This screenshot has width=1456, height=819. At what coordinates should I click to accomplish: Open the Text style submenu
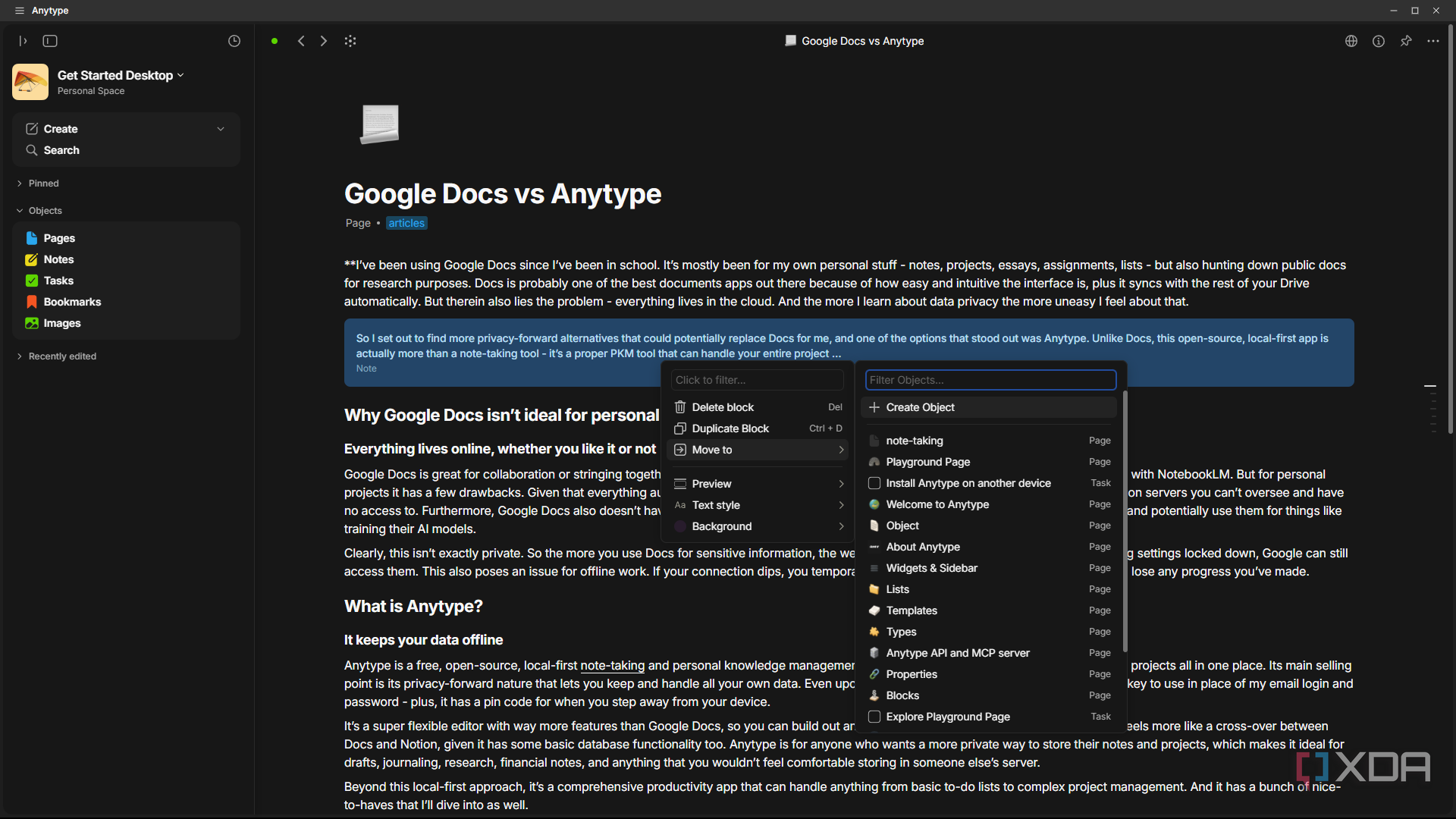coord(758,505)
